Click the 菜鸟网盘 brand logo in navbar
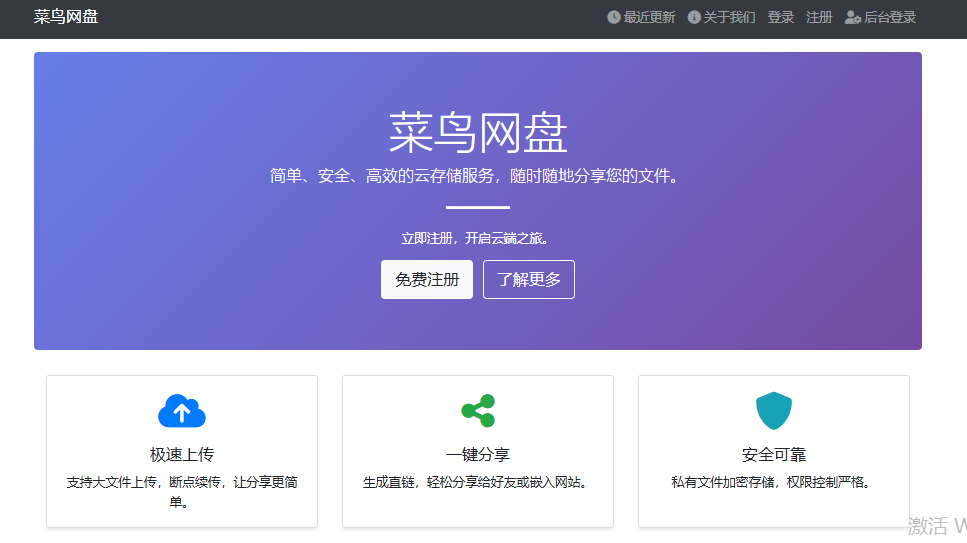Screen dimensions: 967x543 [66, 17]
